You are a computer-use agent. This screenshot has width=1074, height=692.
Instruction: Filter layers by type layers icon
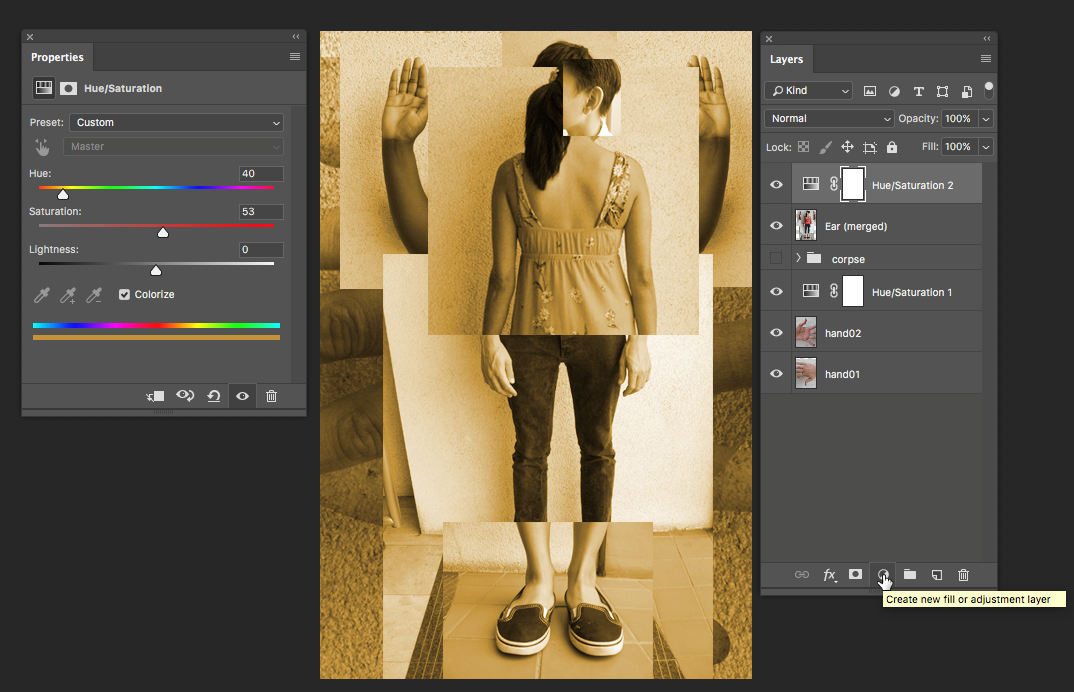(918, 91)
